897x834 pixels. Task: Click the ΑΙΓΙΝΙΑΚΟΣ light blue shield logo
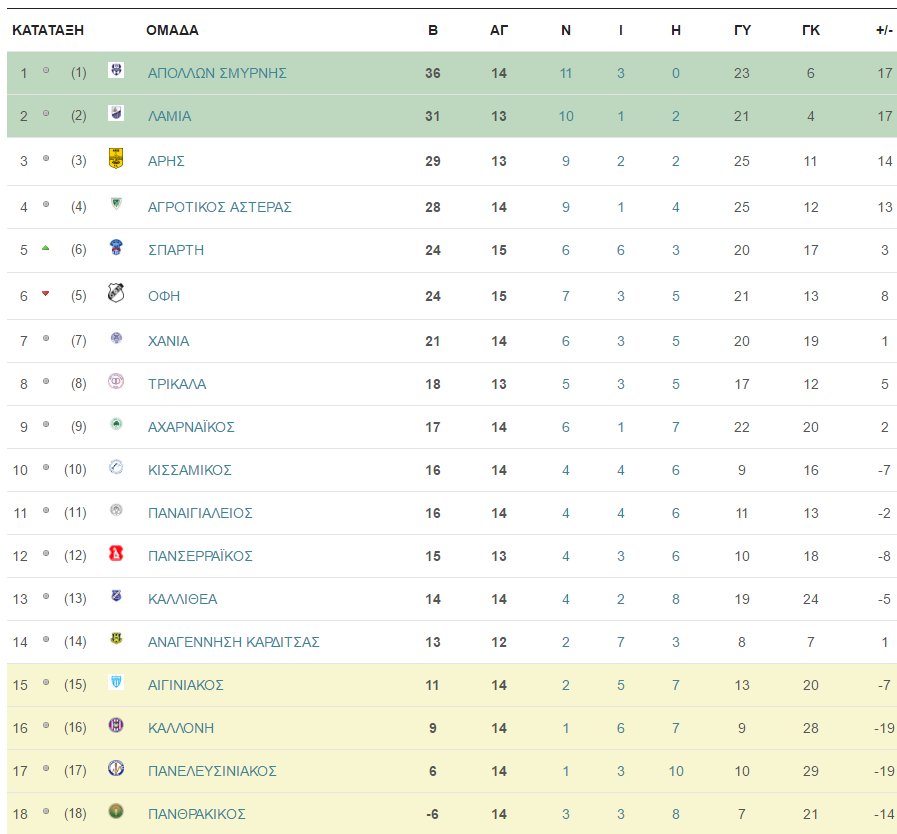click(116, 682)
